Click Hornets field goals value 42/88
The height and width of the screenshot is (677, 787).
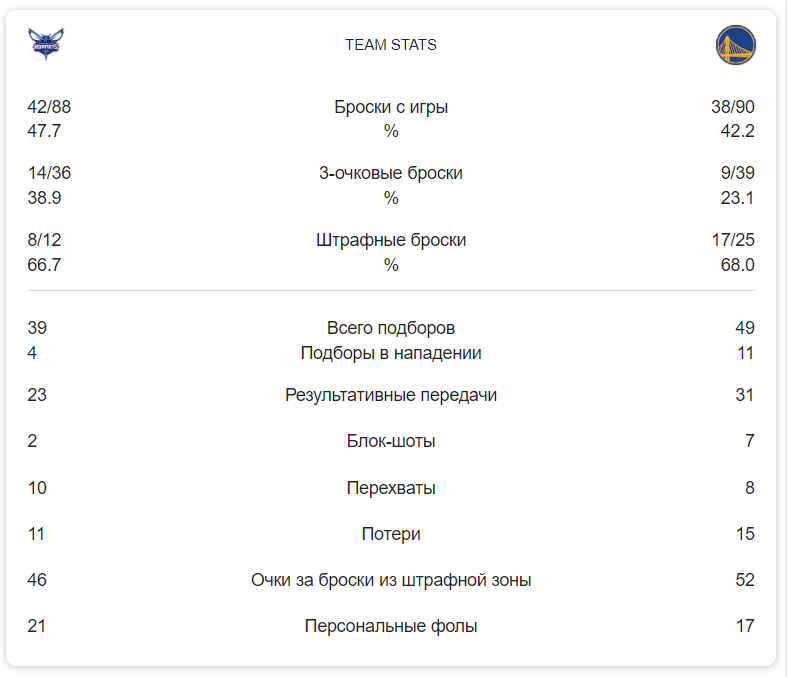[x=49, y=107]
